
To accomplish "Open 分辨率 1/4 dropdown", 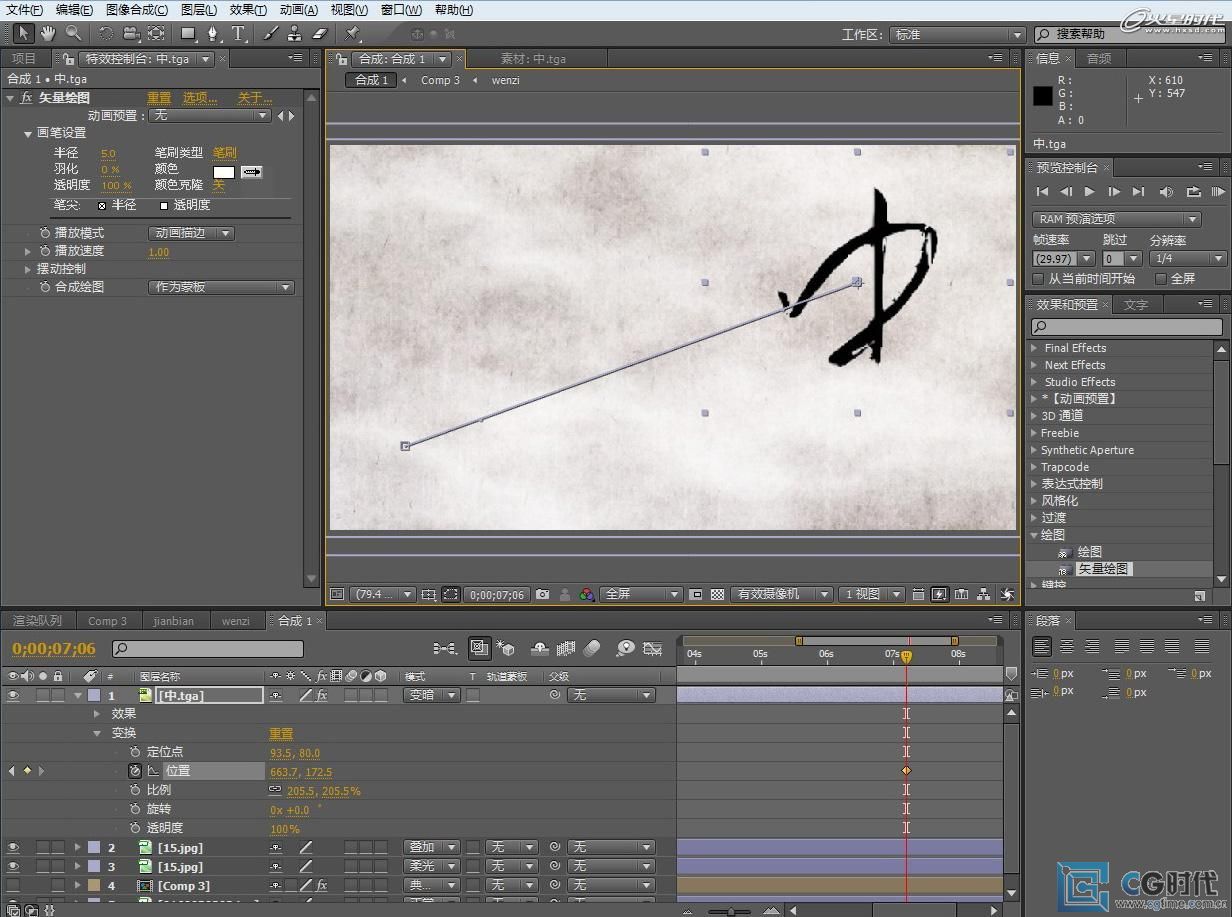I will tap(1187, 258).
